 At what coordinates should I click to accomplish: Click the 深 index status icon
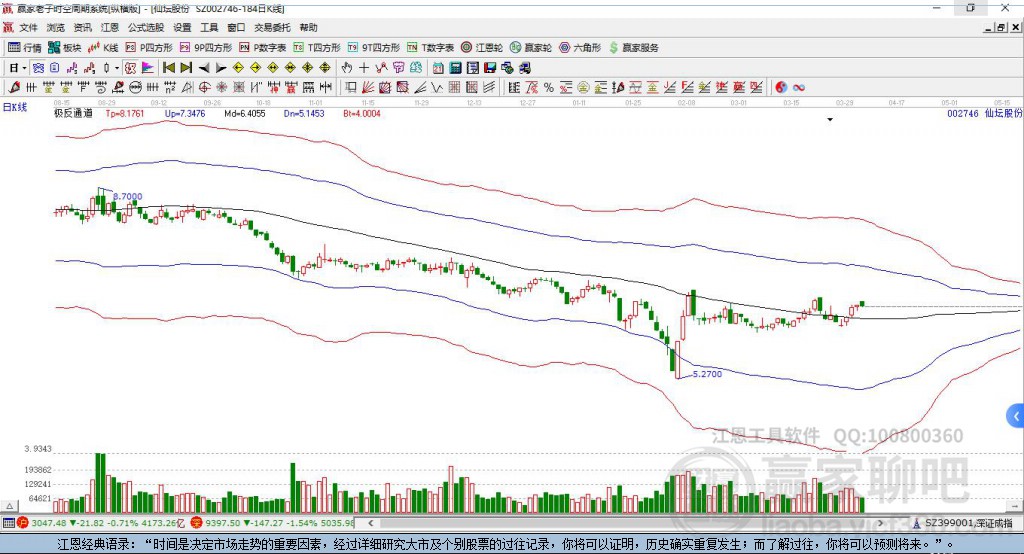click(x=196, y=523)
